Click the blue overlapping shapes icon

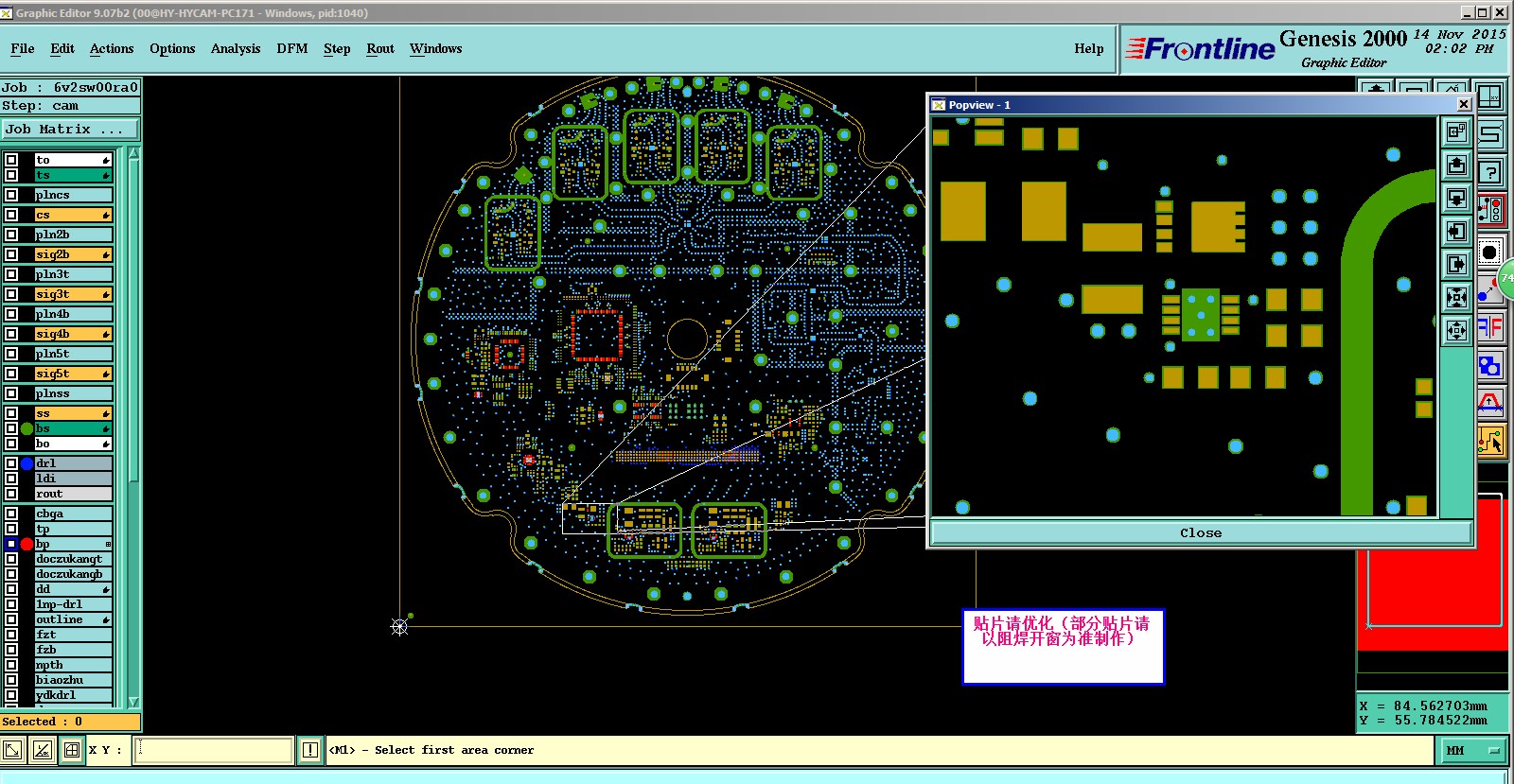[1489, 365]
